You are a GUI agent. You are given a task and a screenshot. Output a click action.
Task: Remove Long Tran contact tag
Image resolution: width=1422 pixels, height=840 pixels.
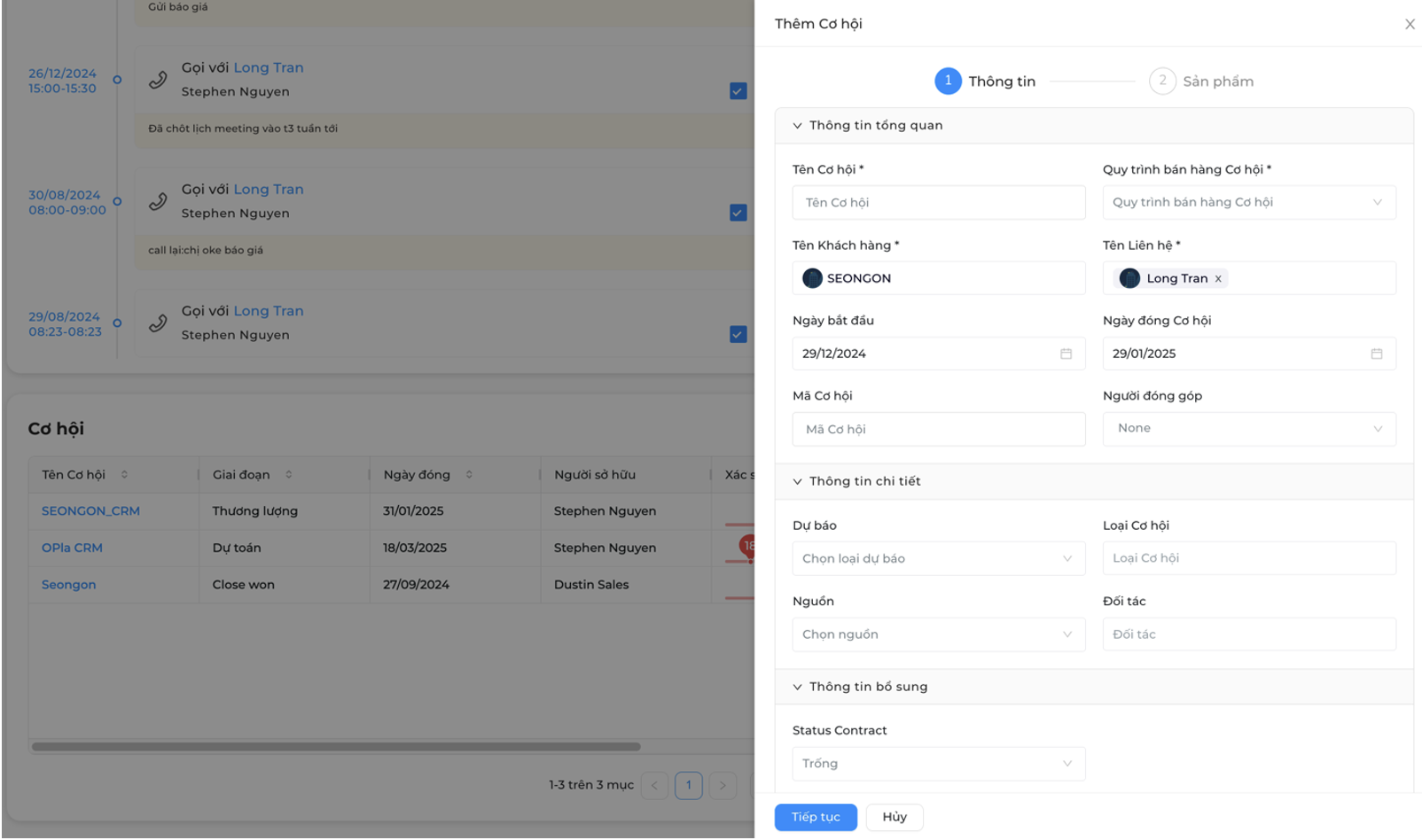(1218, 279)
